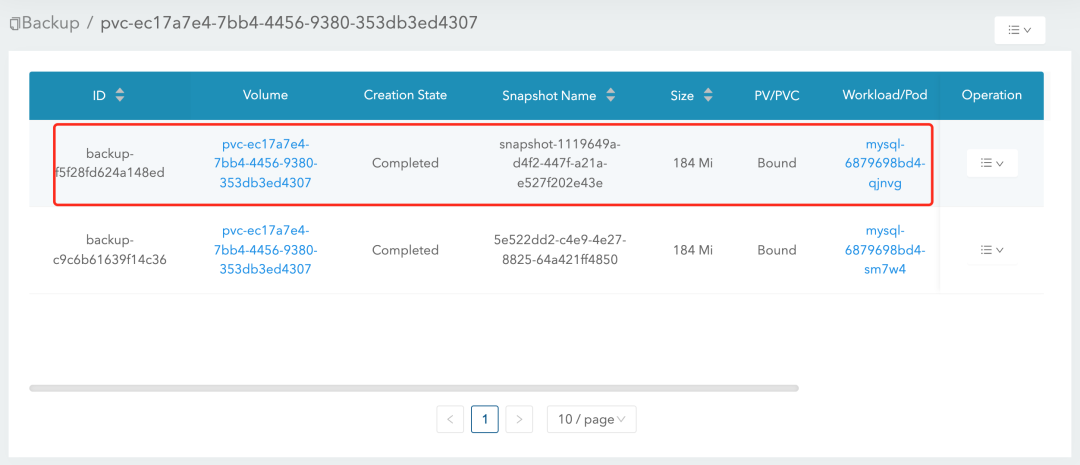Open volume link in first backup row

[x=265, y=163]
